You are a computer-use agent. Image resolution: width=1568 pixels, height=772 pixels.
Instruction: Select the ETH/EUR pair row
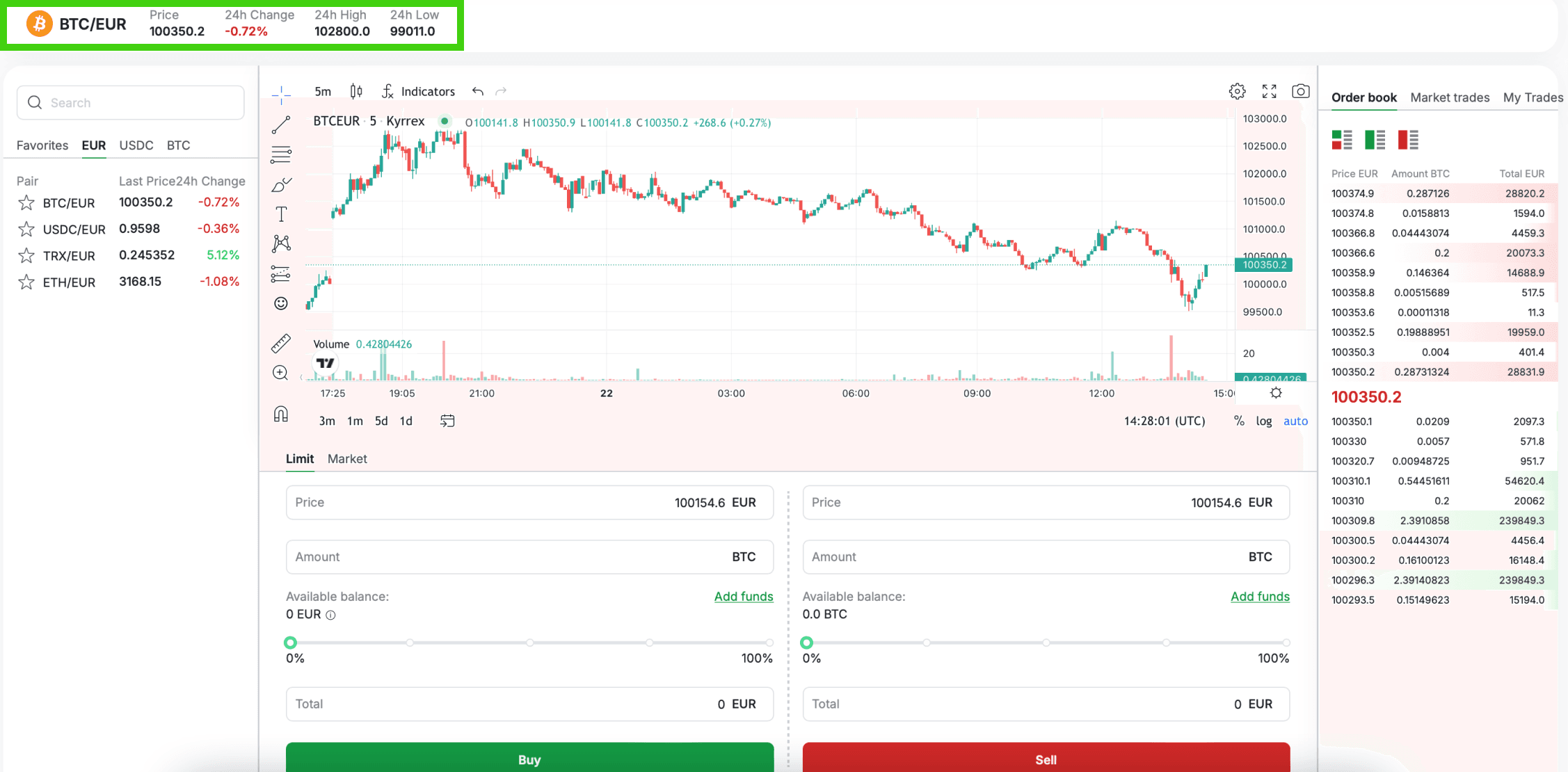[x=131, y=282]
